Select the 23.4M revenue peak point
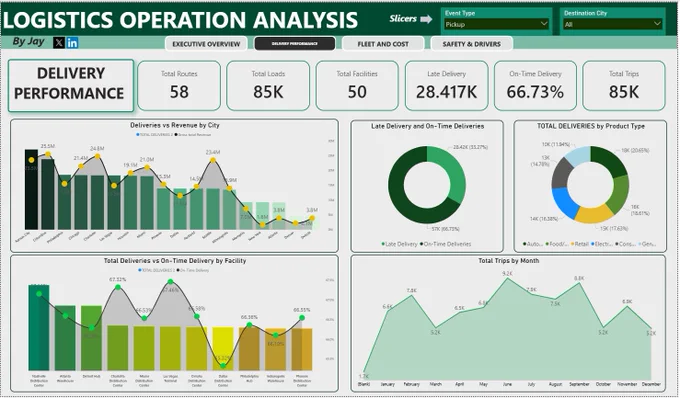 213,160
